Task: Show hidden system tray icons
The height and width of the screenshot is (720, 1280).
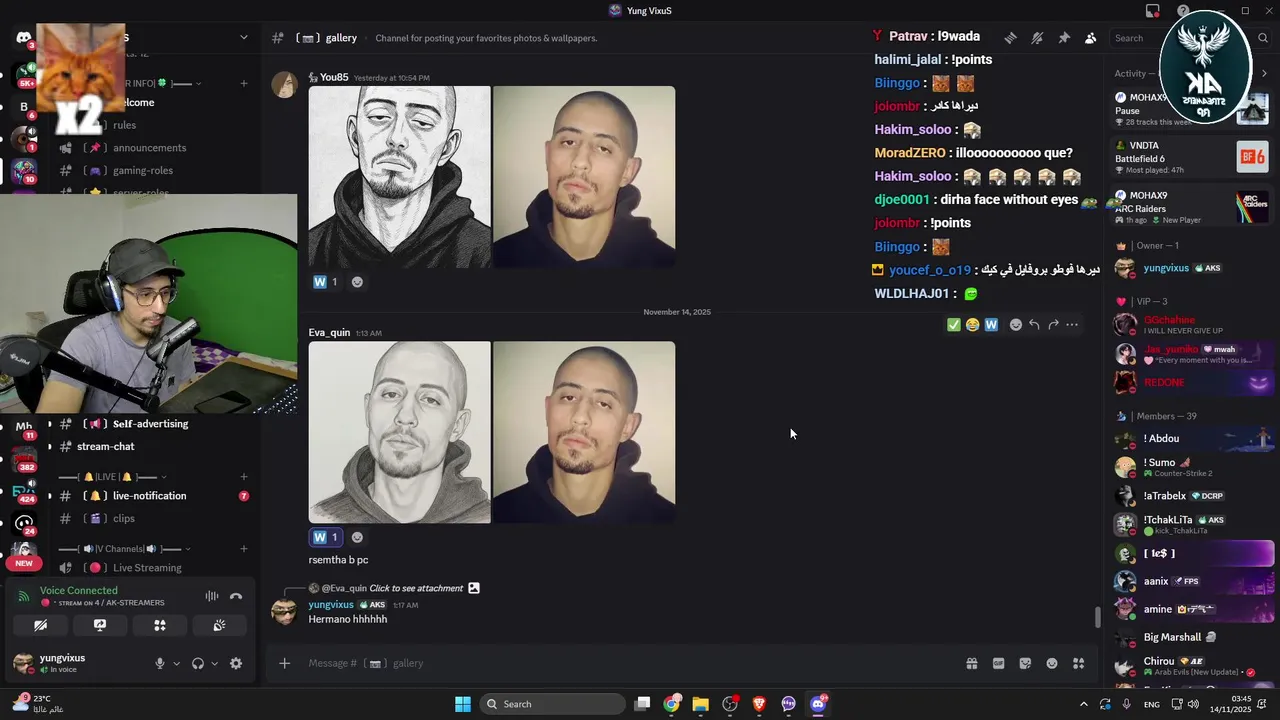Action: tap(1083, 704)
